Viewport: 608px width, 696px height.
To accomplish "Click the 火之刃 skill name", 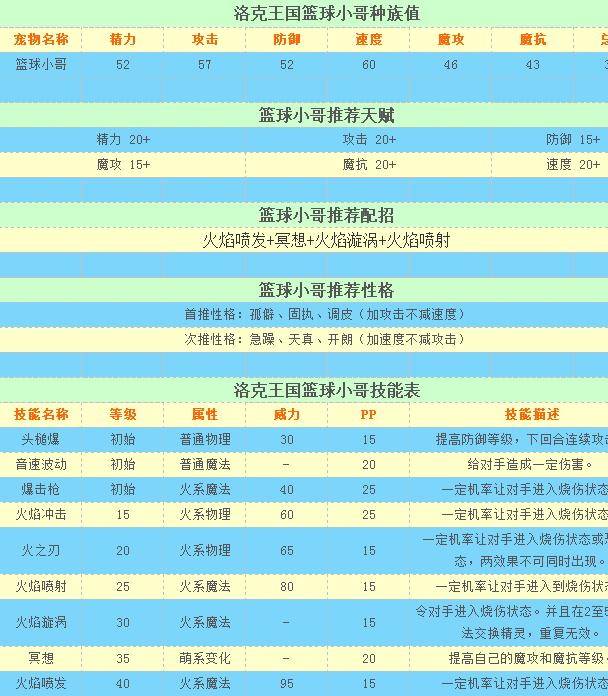I will pyautogui.click(x=41, y=550).
